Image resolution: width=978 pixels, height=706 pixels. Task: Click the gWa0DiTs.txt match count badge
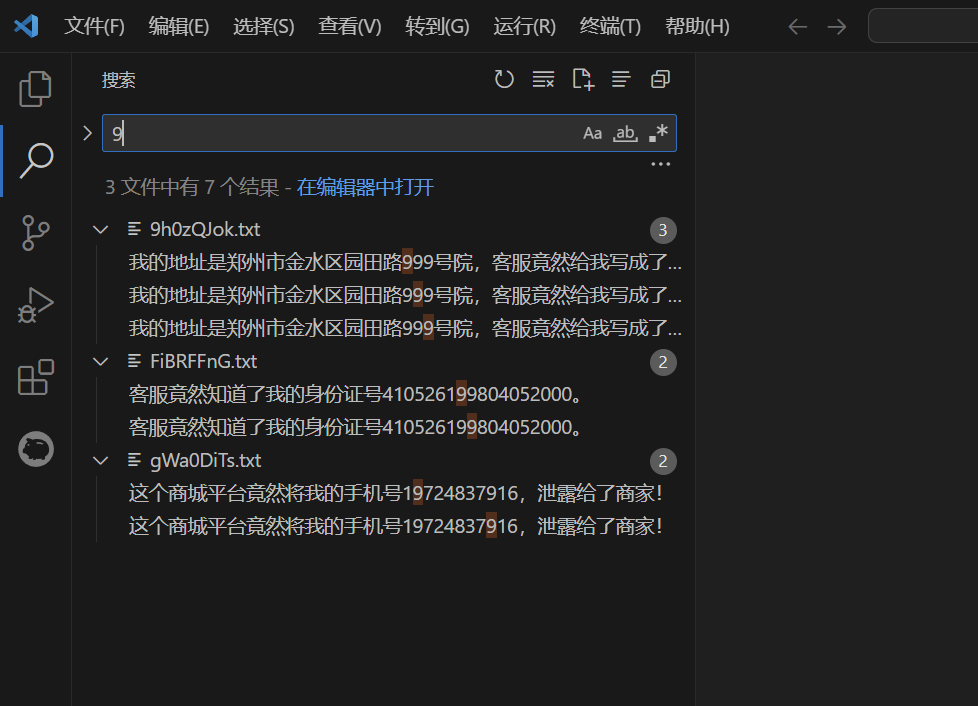[663, 462]
